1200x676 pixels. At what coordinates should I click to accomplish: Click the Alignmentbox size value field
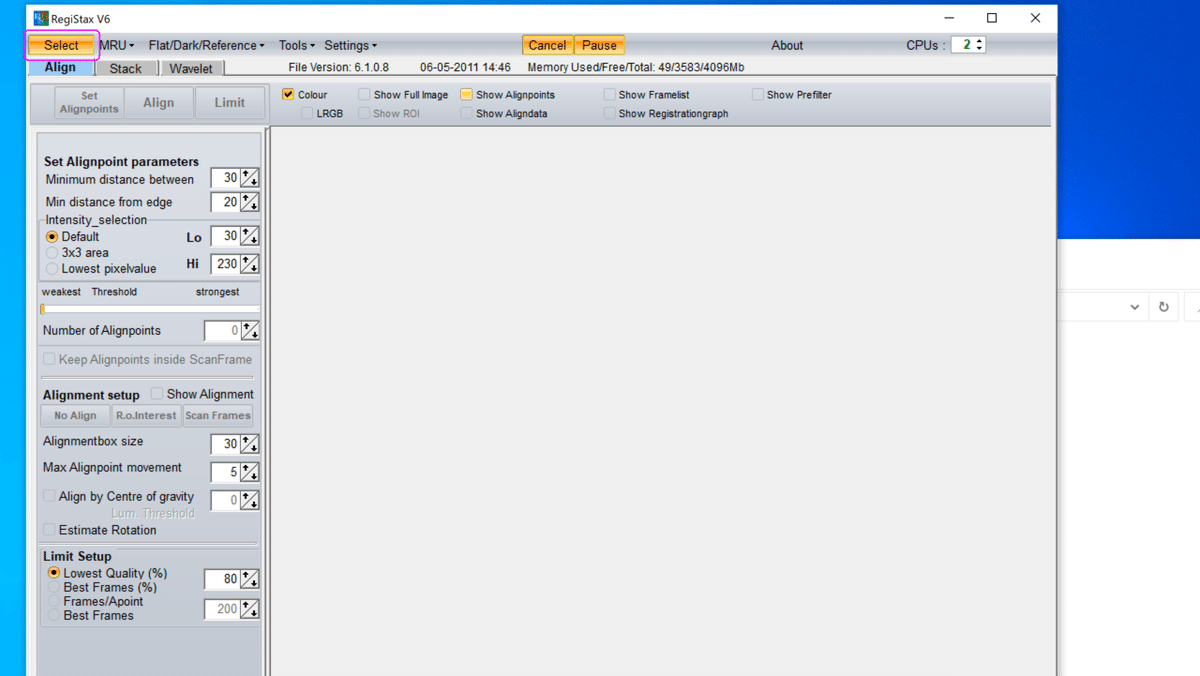(x=225, y=444)
